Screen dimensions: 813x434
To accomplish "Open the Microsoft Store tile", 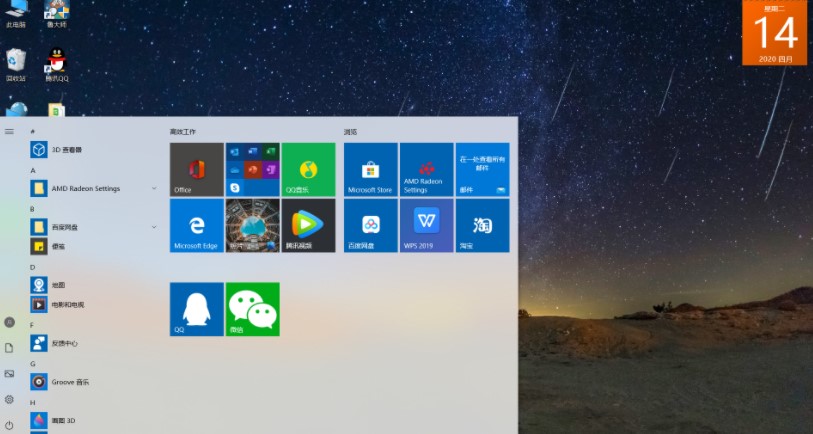I will (x=370, y=169).
